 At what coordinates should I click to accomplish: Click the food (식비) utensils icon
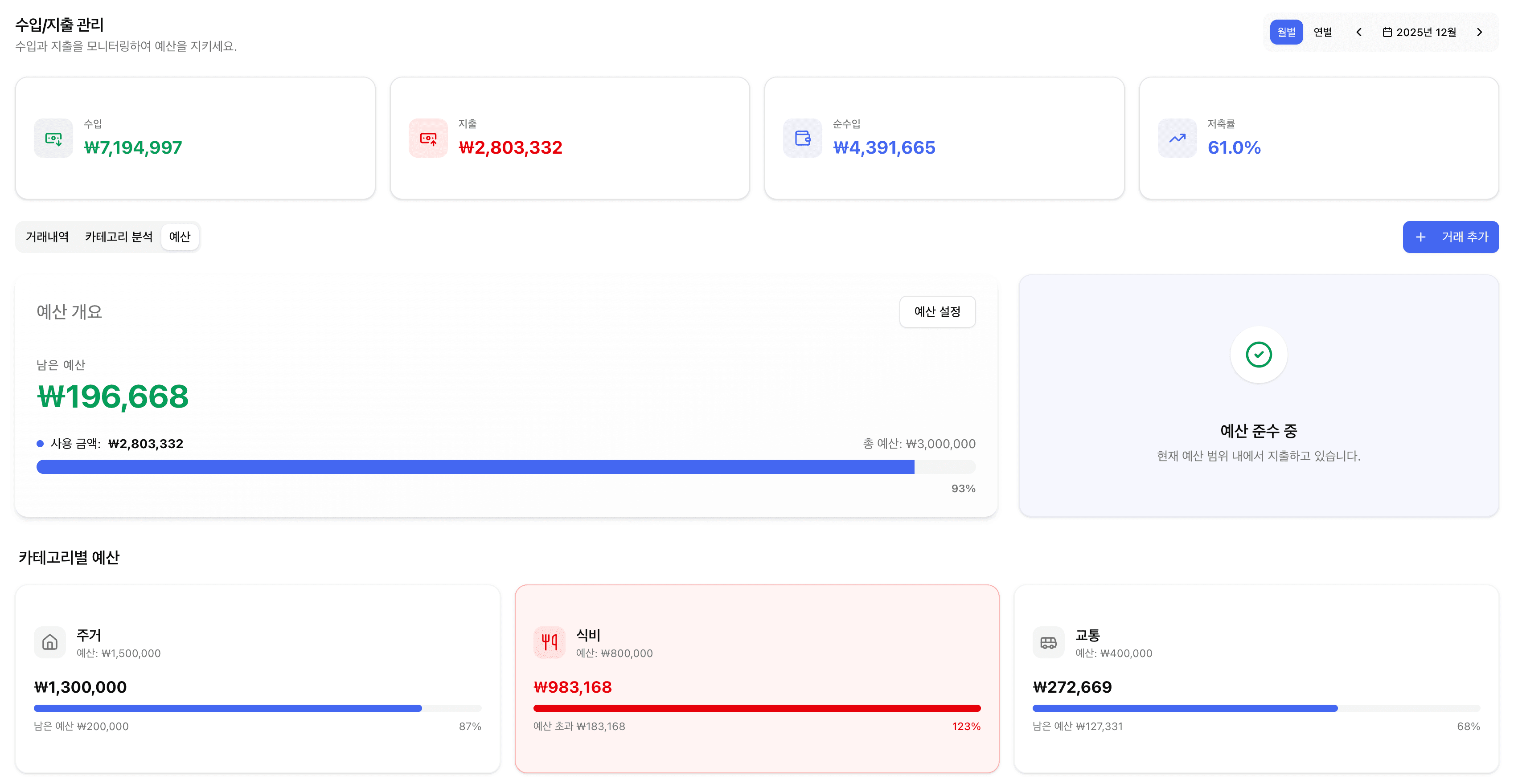[549, 642]
